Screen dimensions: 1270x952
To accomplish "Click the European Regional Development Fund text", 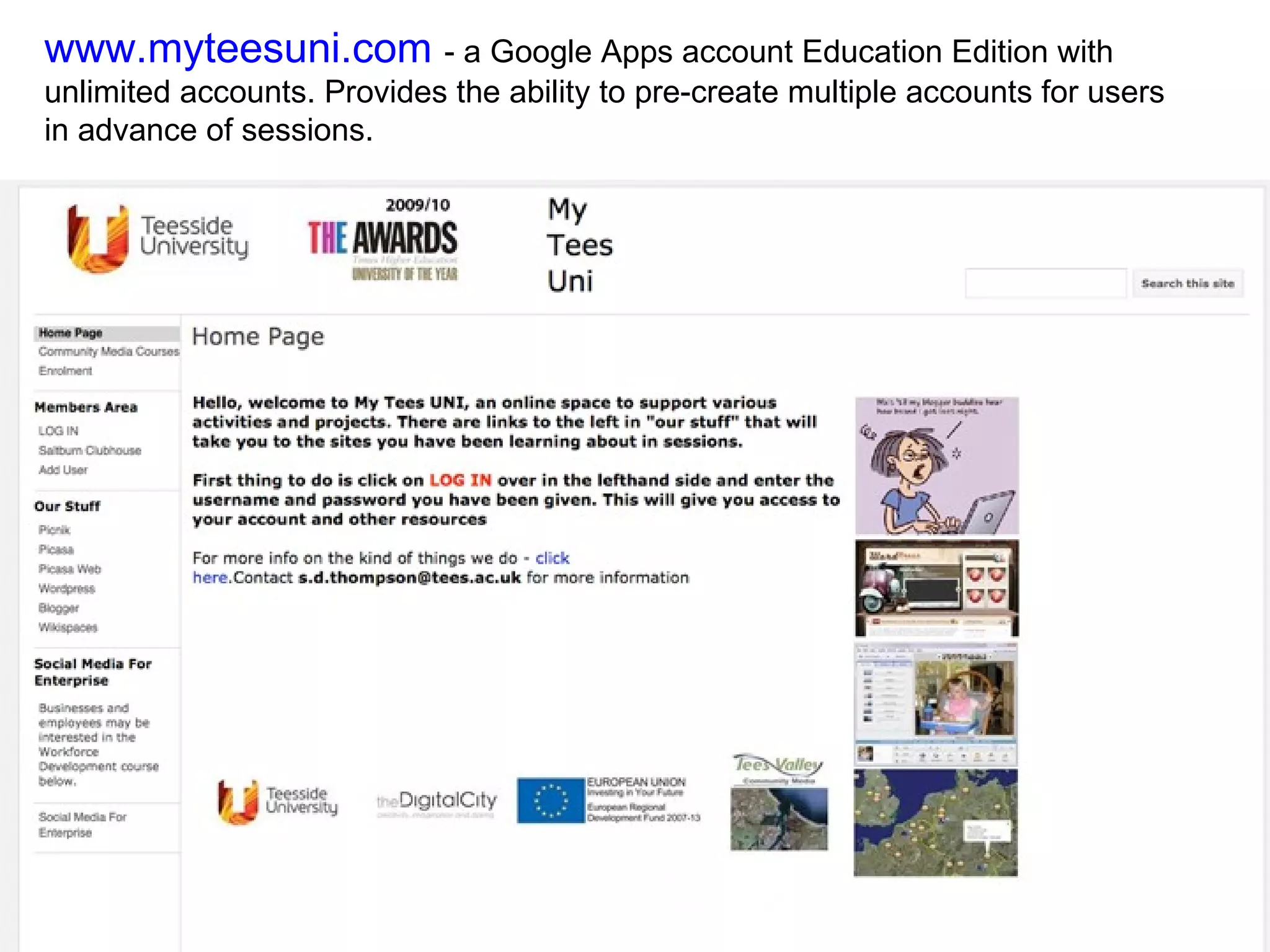I will 643,813.
